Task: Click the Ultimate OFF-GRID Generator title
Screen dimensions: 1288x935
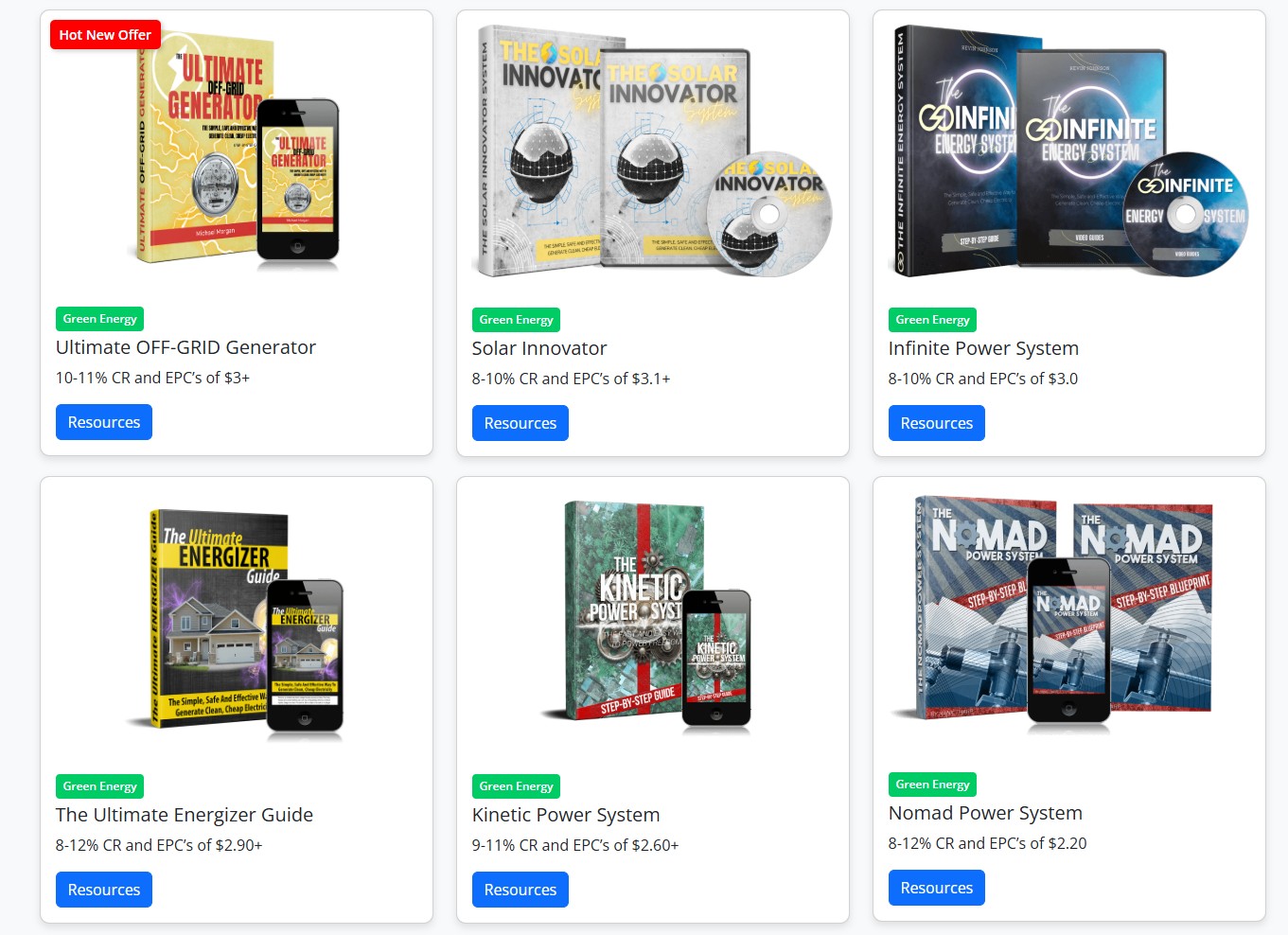Action: pyautogui.click(x=185, y=347)
